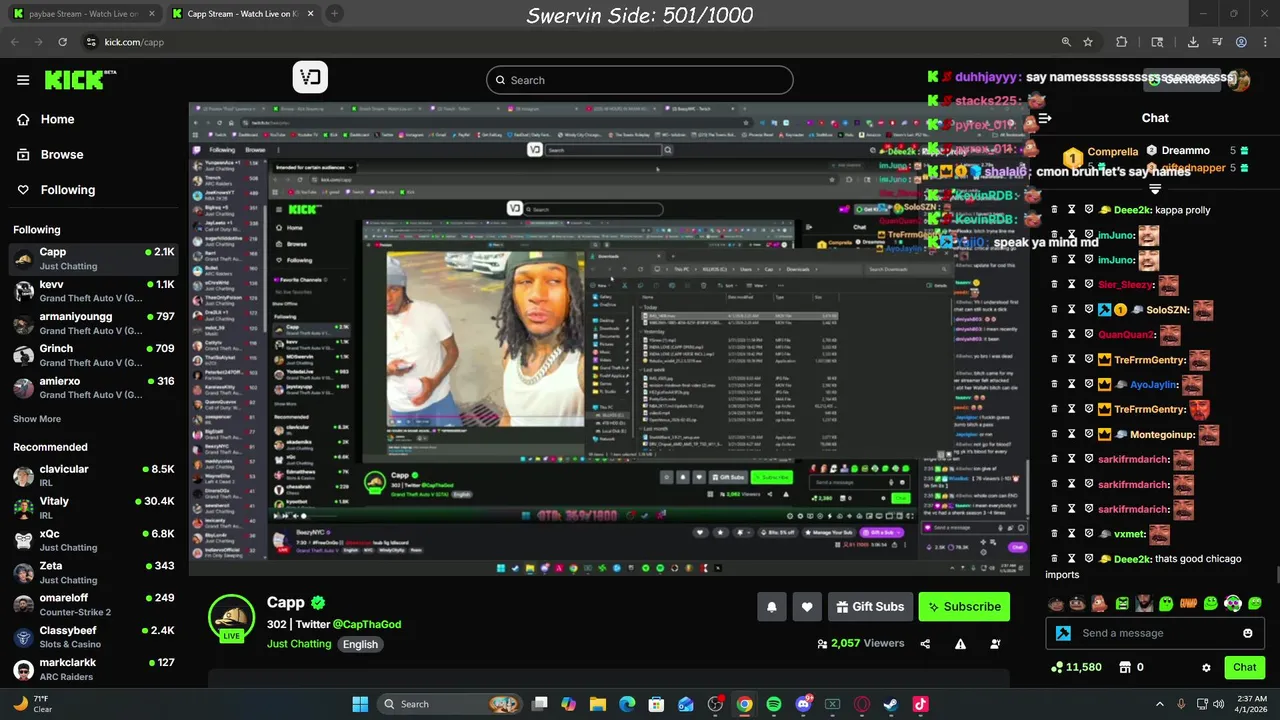Click the heart follow icon
Image resolution: width=1280 pixels, height=720 pixels.
(807, 606)
